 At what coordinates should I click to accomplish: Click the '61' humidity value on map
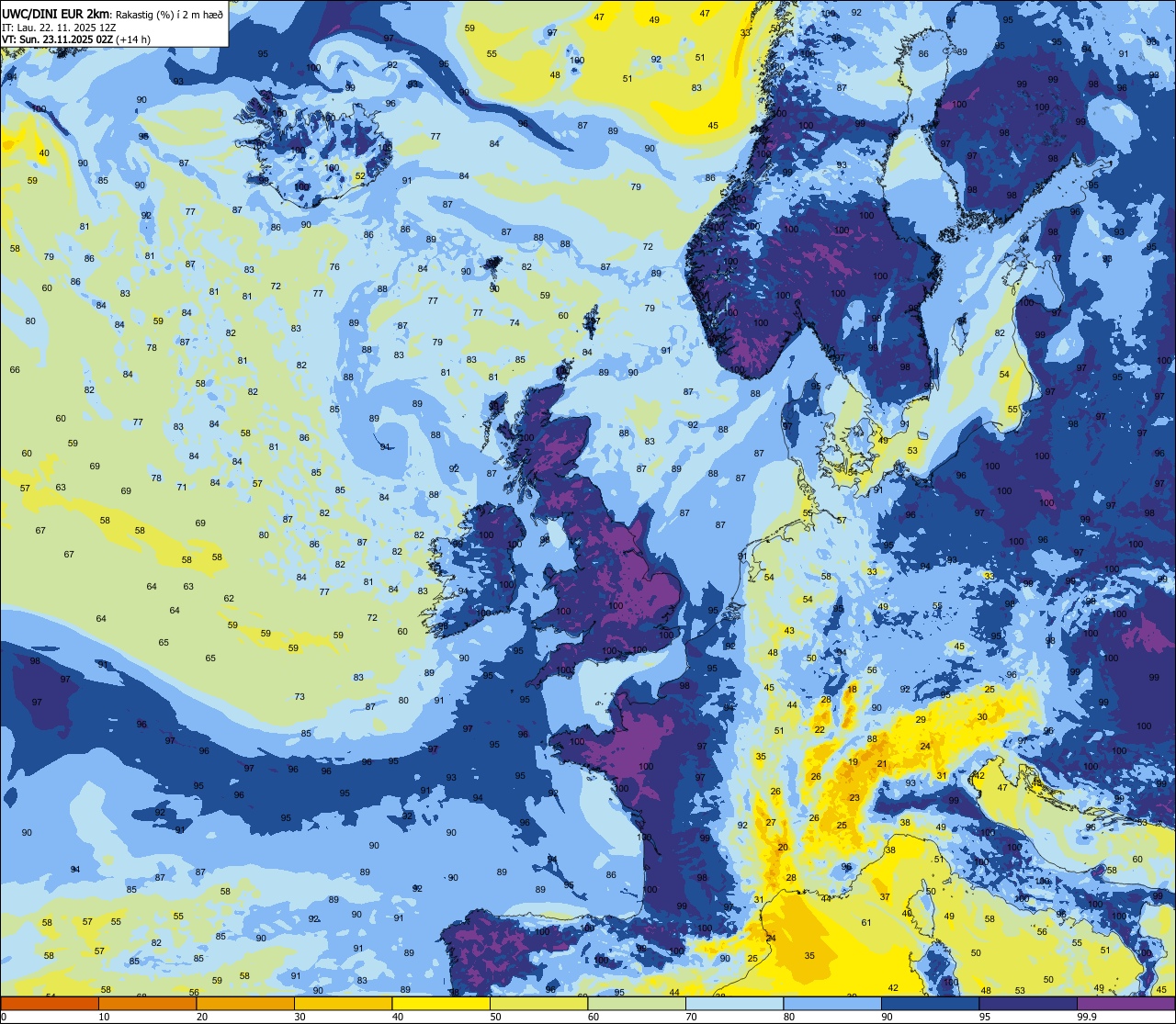coord(865,922)
